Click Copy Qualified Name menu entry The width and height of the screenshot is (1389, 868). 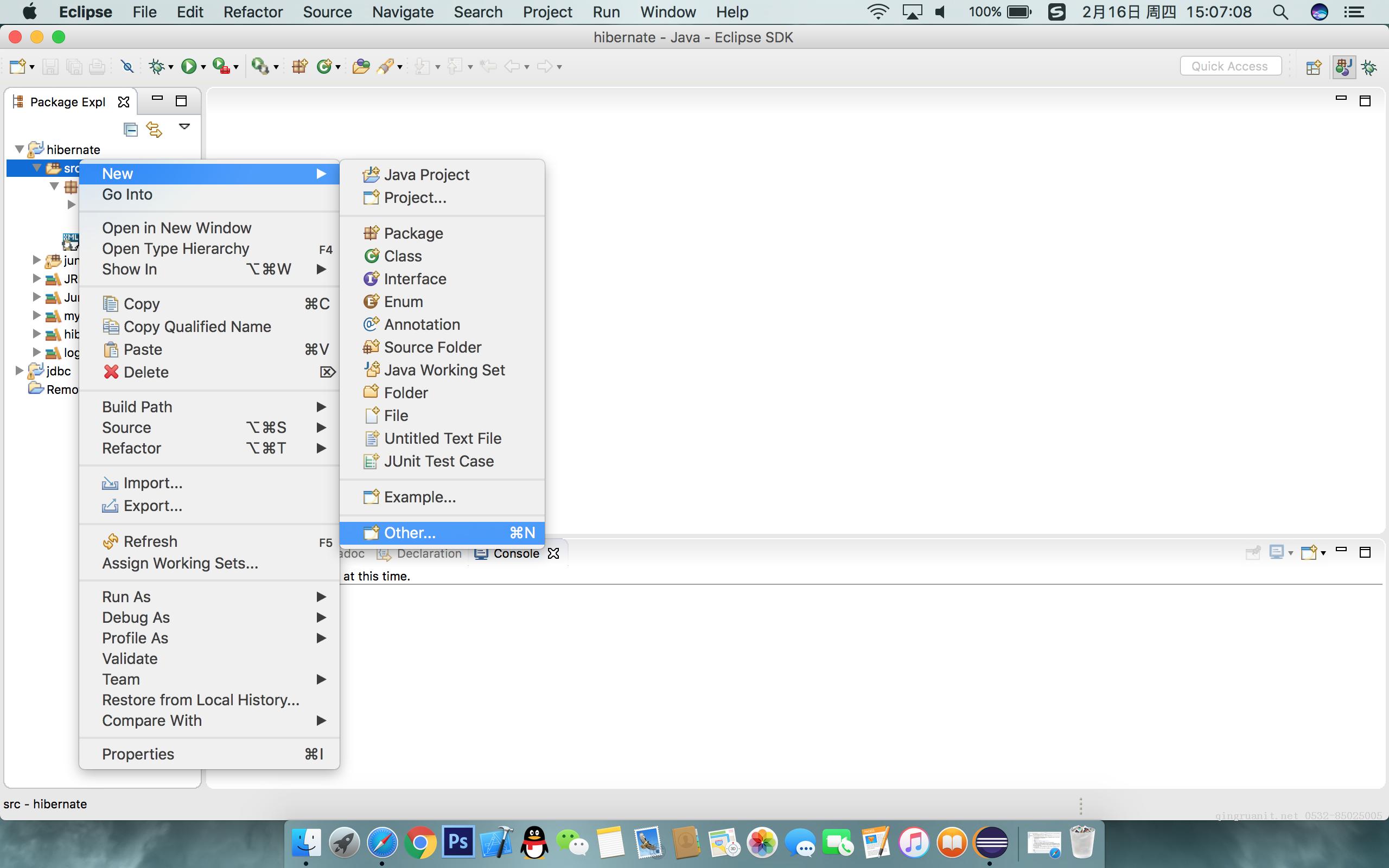point(209,327)
